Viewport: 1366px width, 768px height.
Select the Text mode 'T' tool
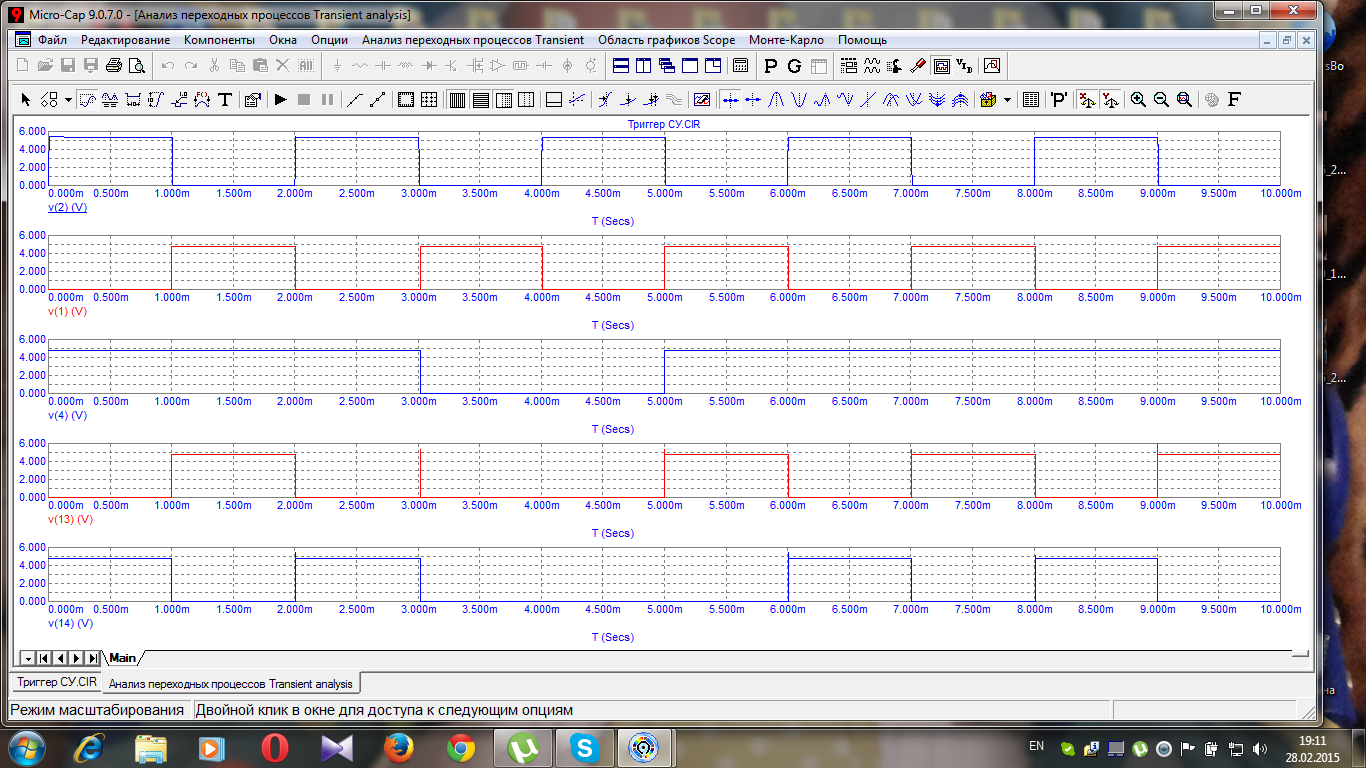[x=225, y=99]
